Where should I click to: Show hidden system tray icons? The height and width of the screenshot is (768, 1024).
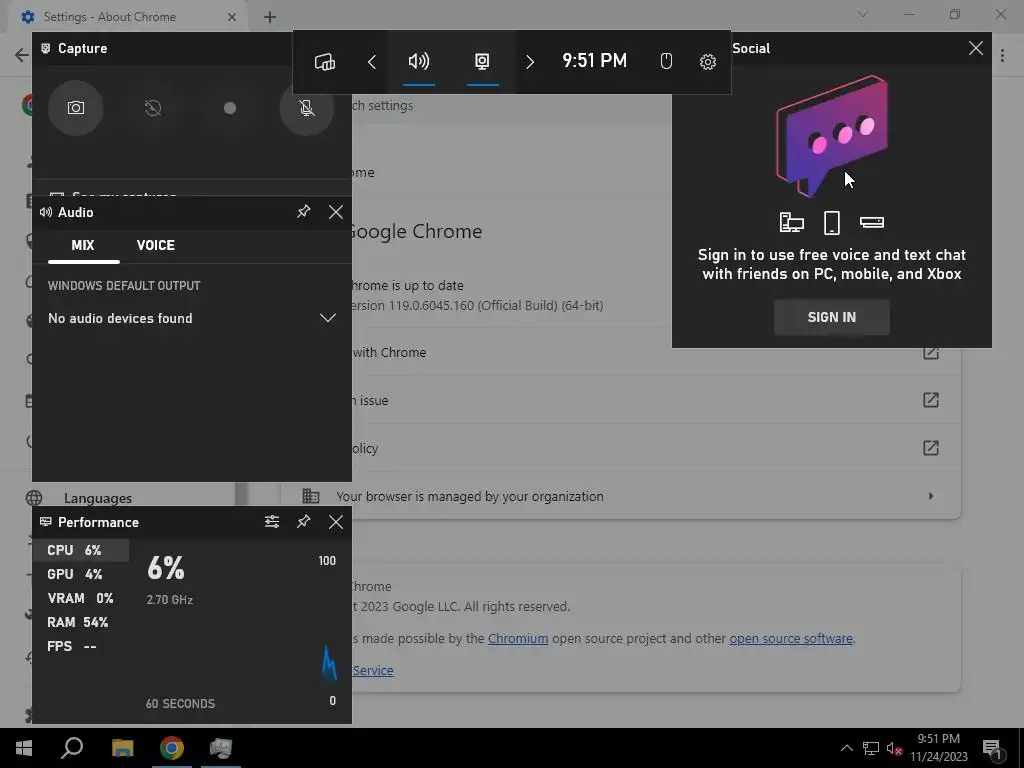point(846,748)
